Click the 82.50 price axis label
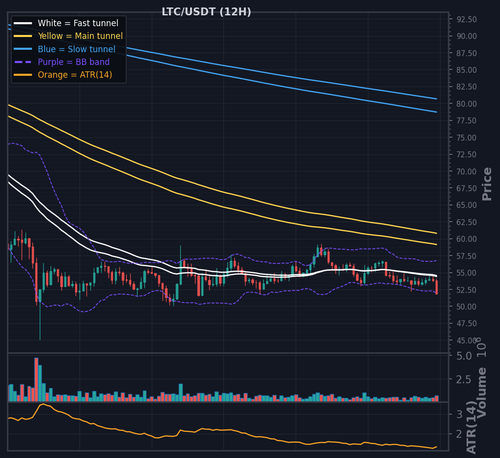Viewport: 500px width, 458px height. (x=466, y=87)
